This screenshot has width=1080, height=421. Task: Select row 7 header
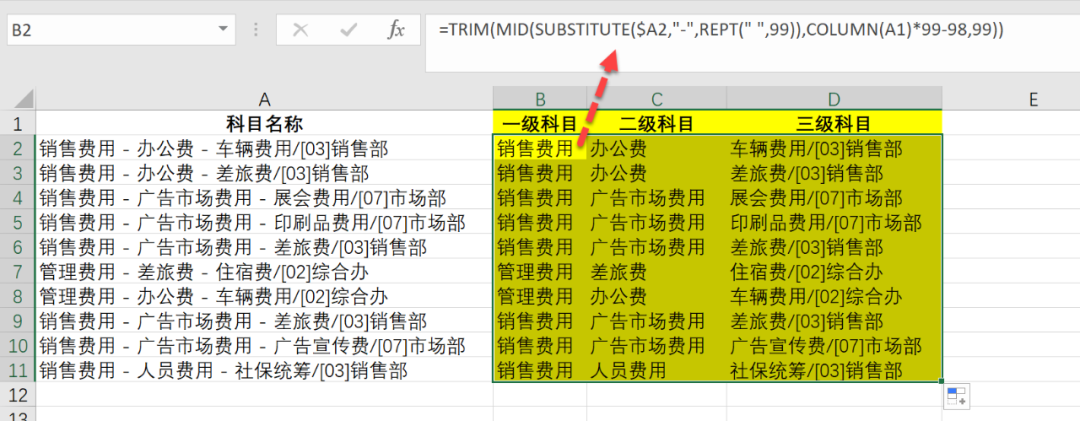18,272
